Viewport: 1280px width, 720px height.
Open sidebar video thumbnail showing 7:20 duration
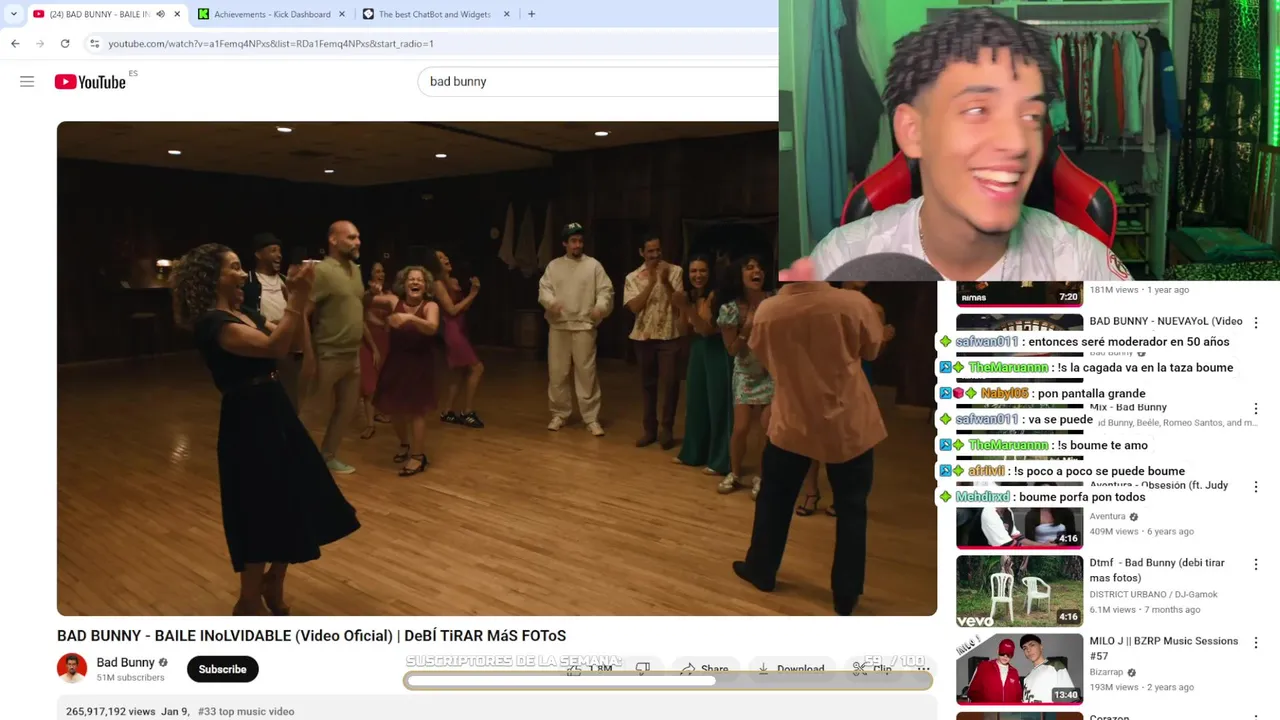coord(1019,293)
